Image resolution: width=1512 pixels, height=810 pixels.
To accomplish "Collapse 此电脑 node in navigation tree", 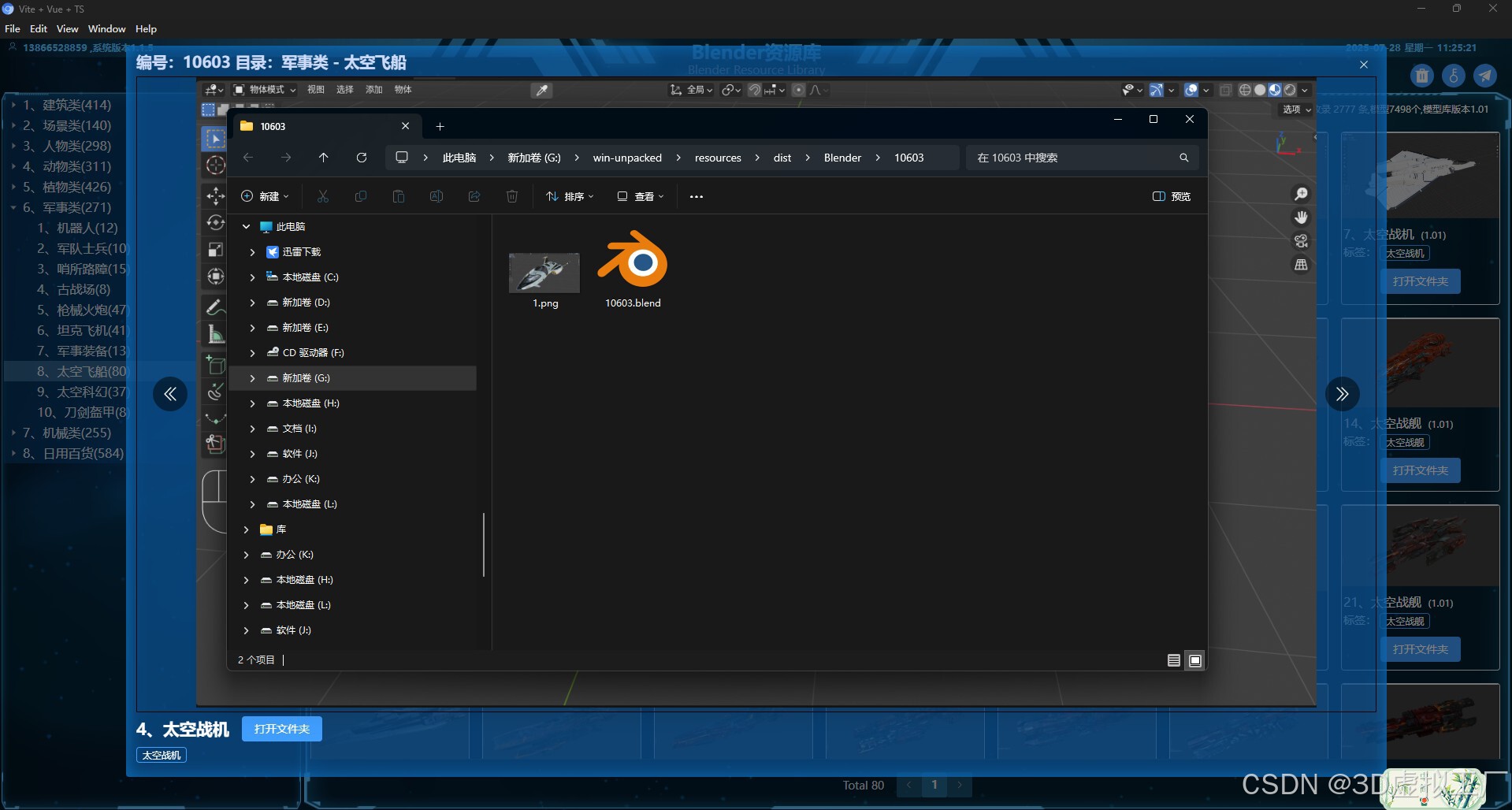I will pos(246,227).
